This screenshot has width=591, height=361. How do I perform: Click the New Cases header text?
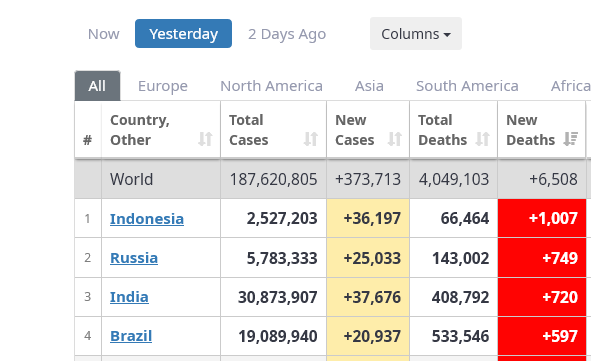coord(355,130)
